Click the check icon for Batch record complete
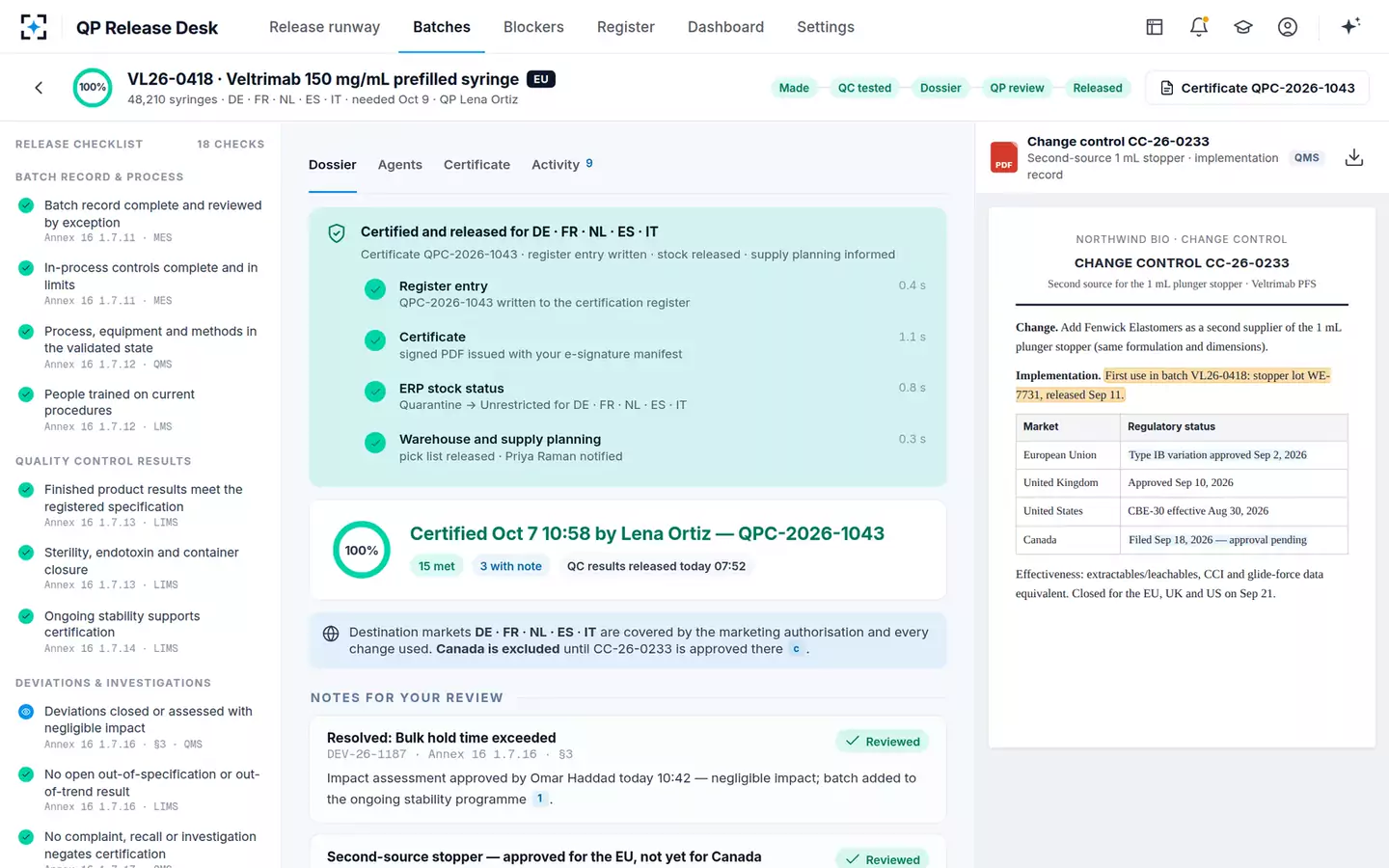Image resolution: width=1389 pixels, height=868 pixels. click(26, 205)
